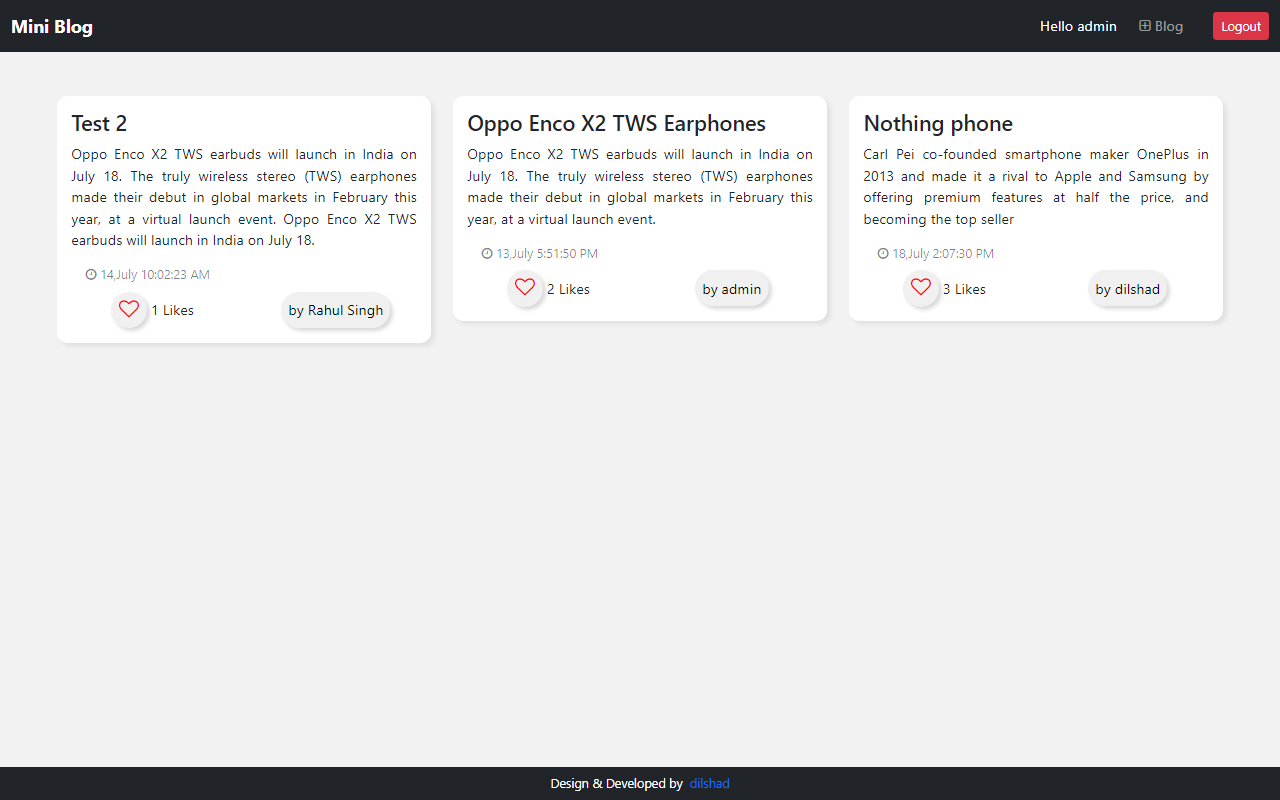The height and width of the screenshot is (800, 1280).
Task: Like the Test 2 post heart icon
Action: tap(129, 309)
